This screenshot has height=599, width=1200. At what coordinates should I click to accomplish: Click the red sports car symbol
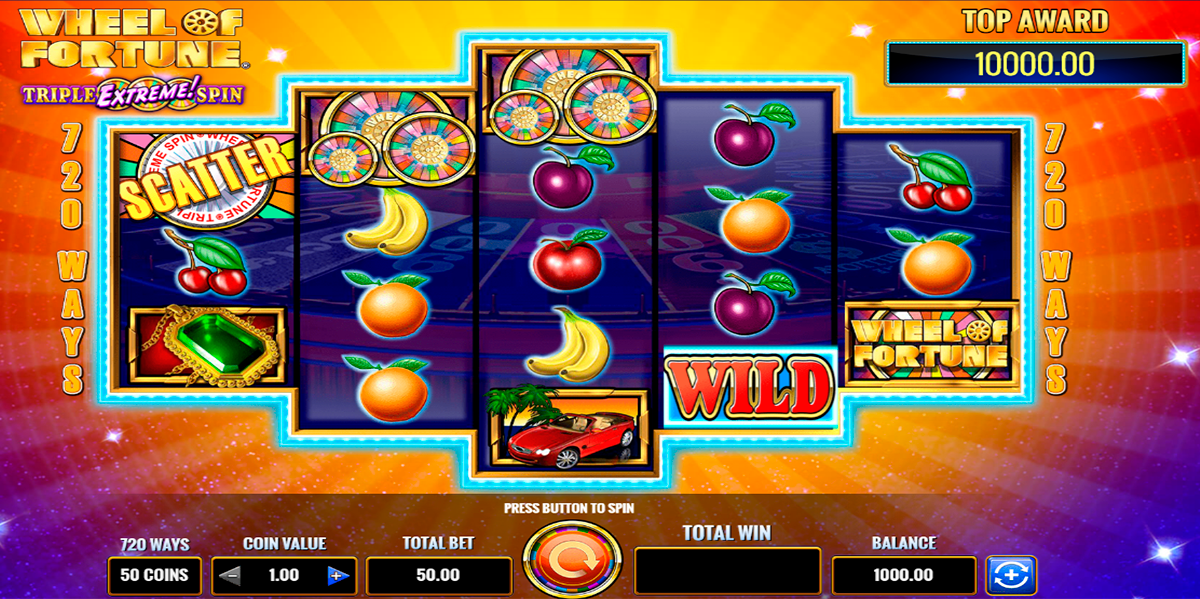click(568, 427)
